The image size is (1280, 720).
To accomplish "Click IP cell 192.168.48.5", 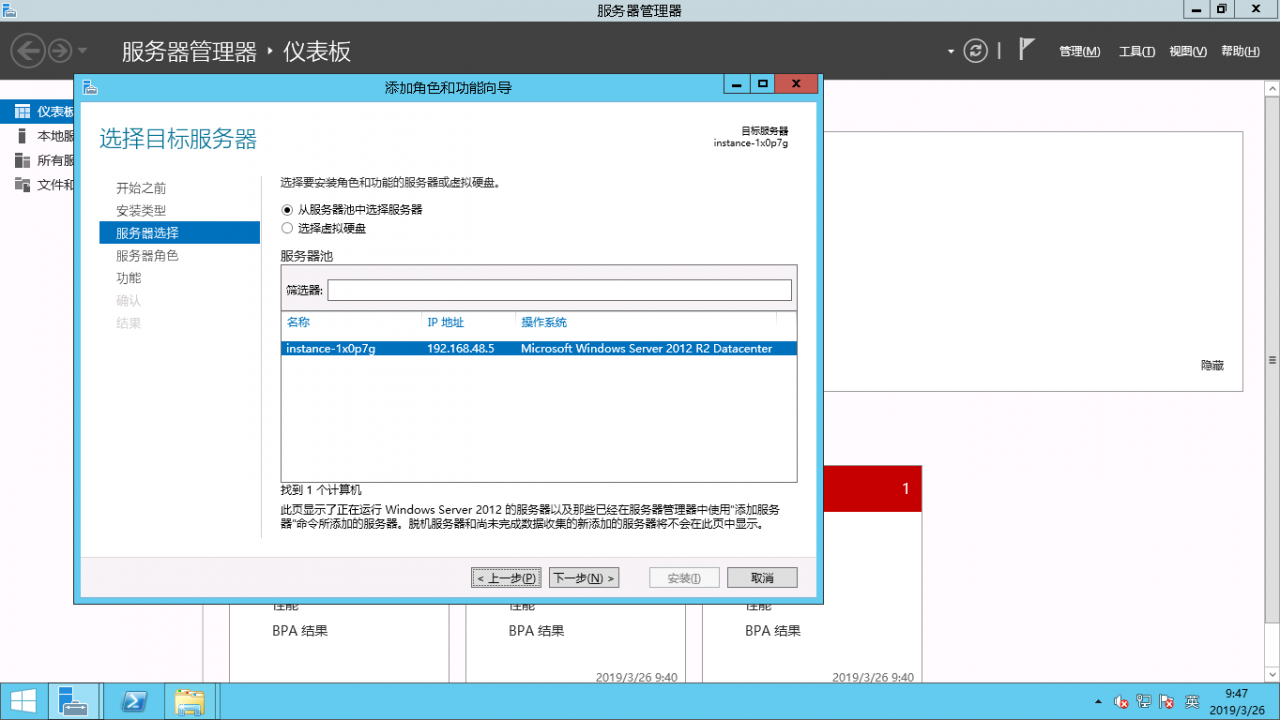I will point(461,348).
